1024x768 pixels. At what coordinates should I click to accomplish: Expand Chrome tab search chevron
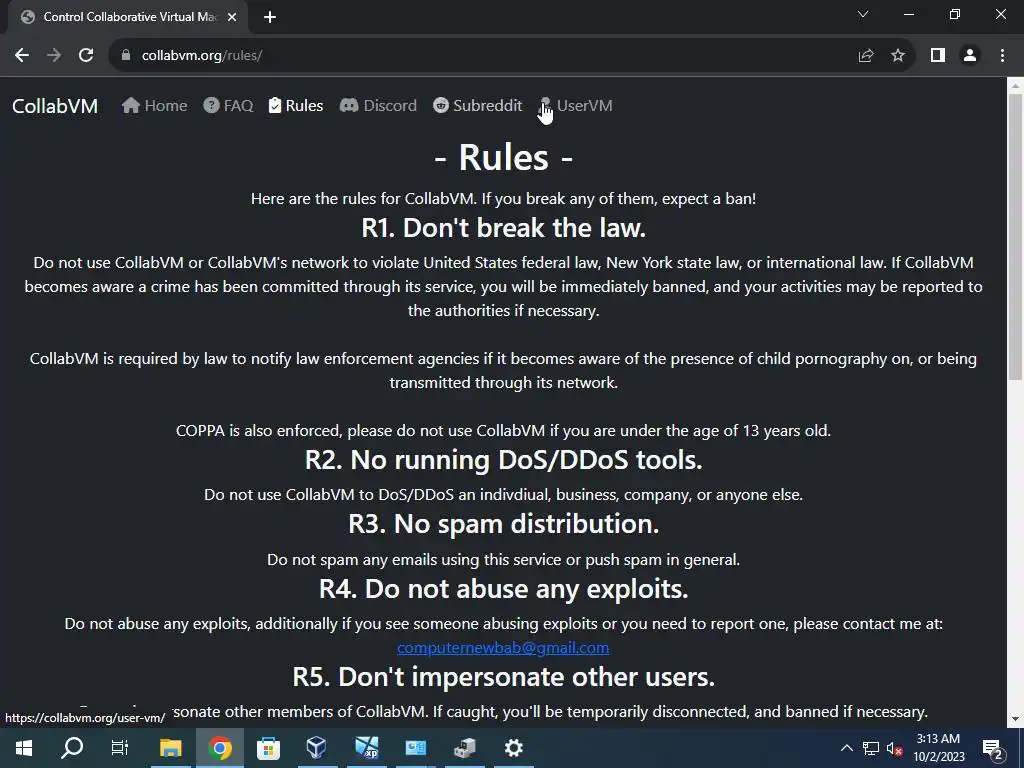point(863,14)
